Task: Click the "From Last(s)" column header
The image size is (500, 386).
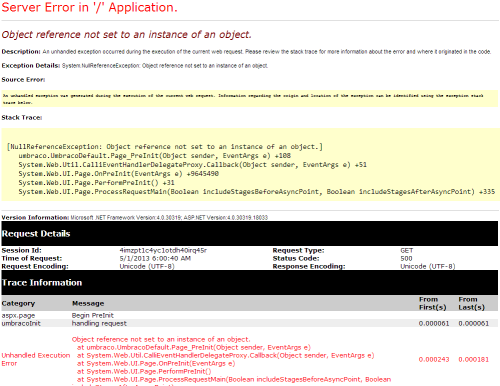Action: [x=472, y=303]
